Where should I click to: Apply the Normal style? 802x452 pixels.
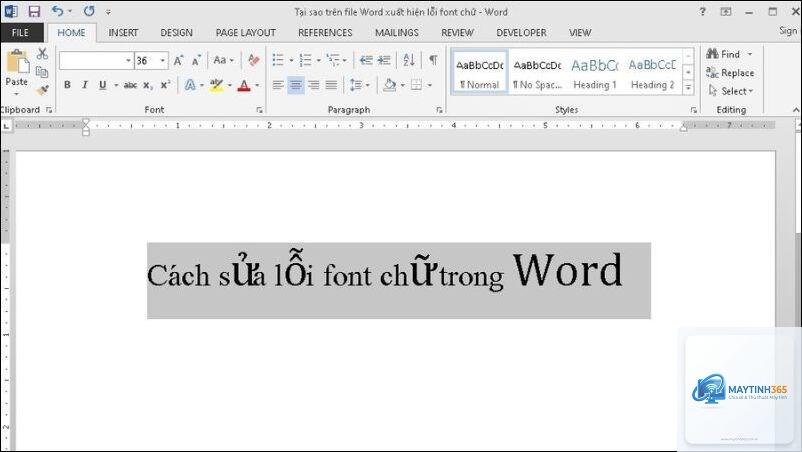480,72
